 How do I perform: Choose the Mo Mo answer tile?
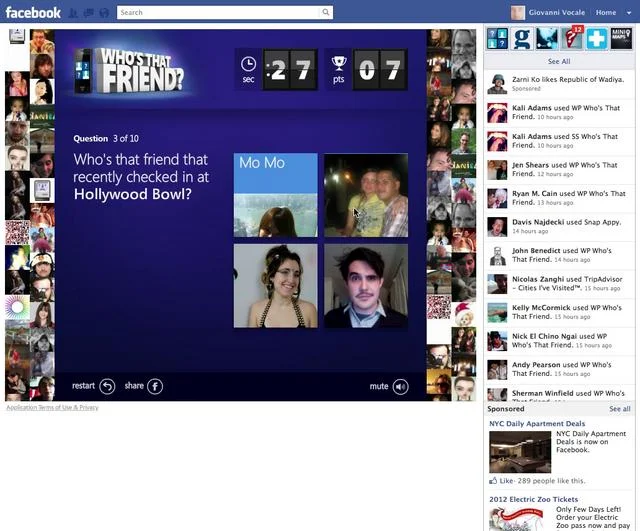[276, 195]
